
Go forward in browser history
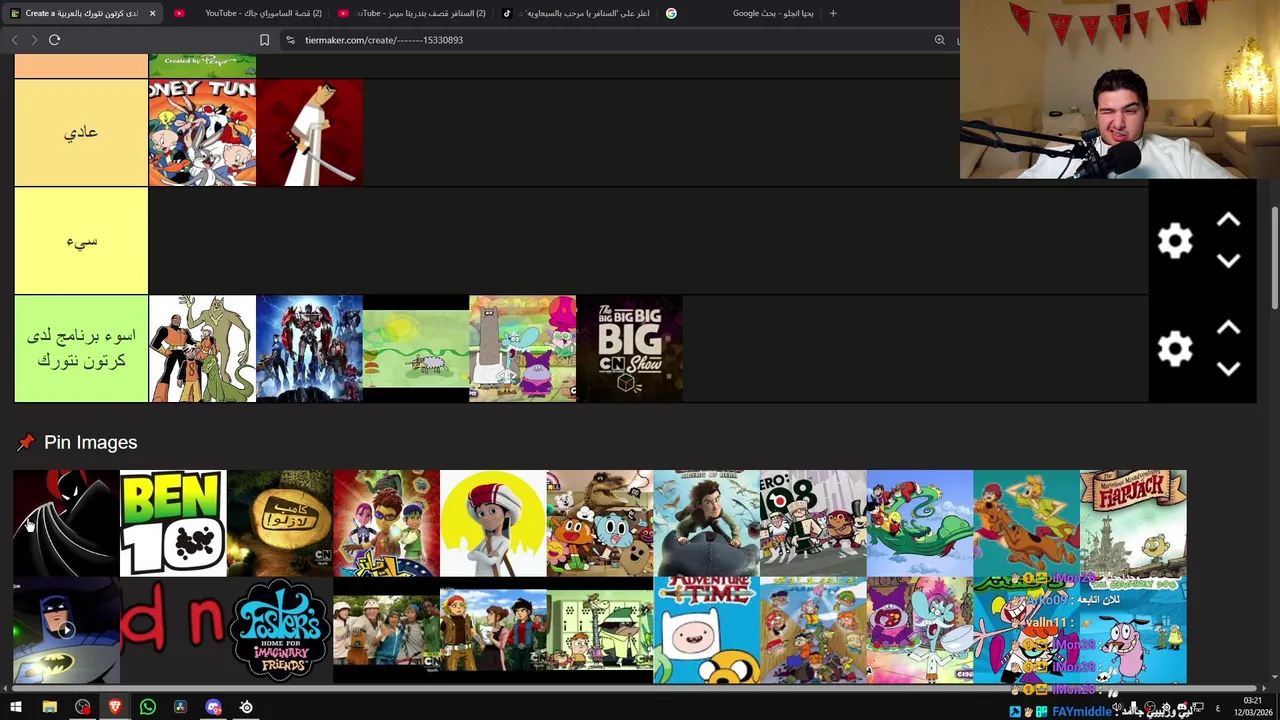pos(34,40)
